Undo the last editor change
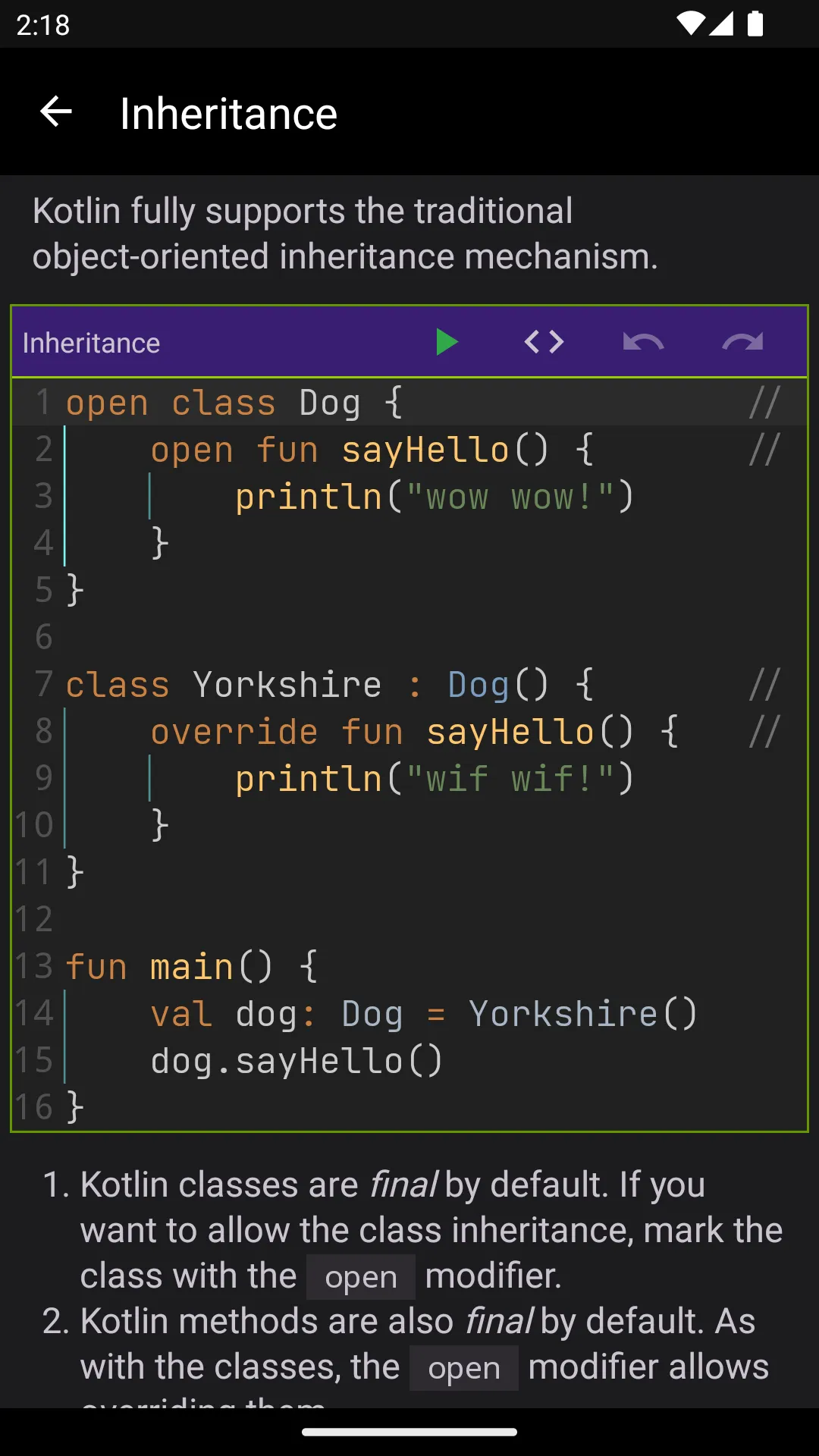This screenshot has width=819, height=1456. point(643,343)
